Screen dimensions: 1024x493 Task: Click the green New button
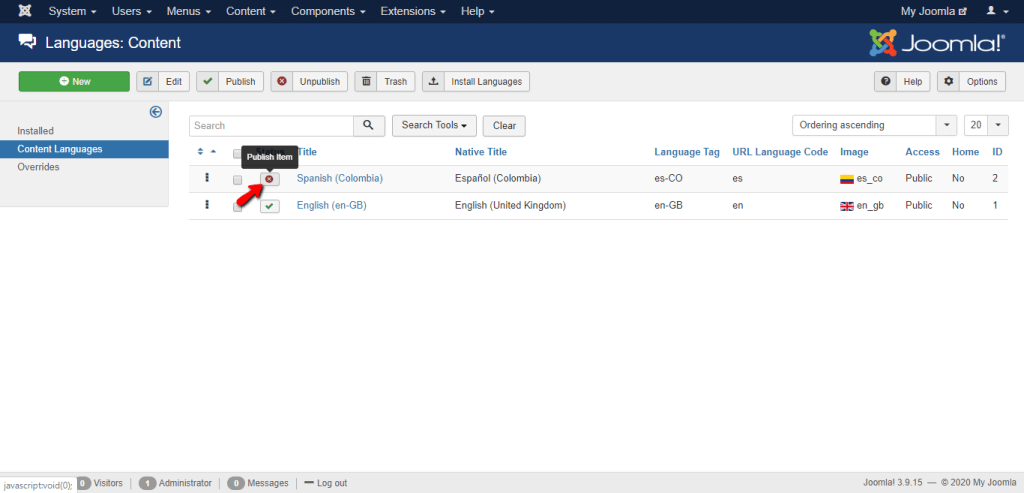(x=74, y=82)
